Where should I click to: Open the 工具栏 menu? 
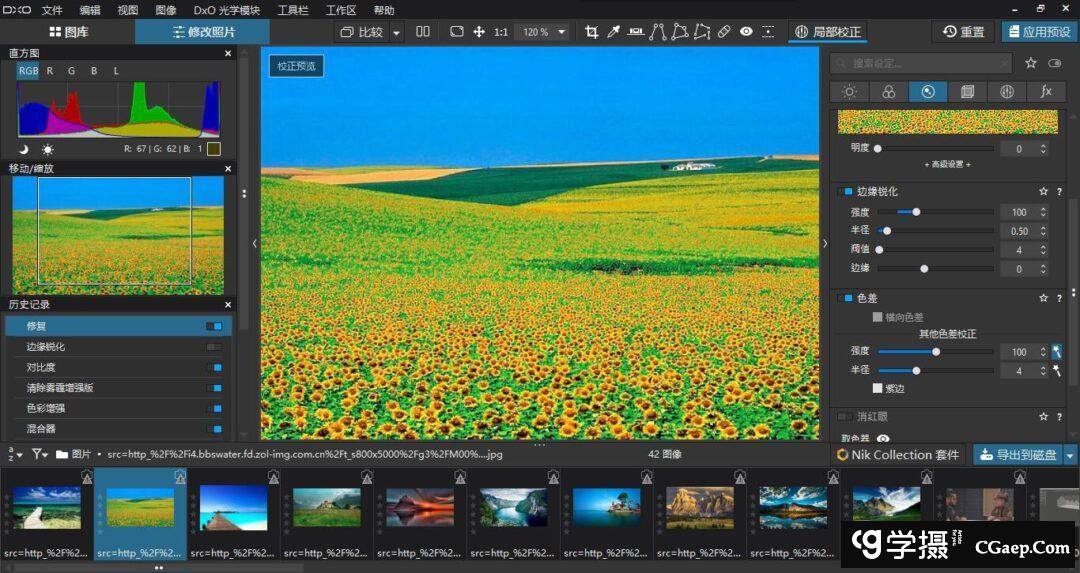[x=293, y=10]
